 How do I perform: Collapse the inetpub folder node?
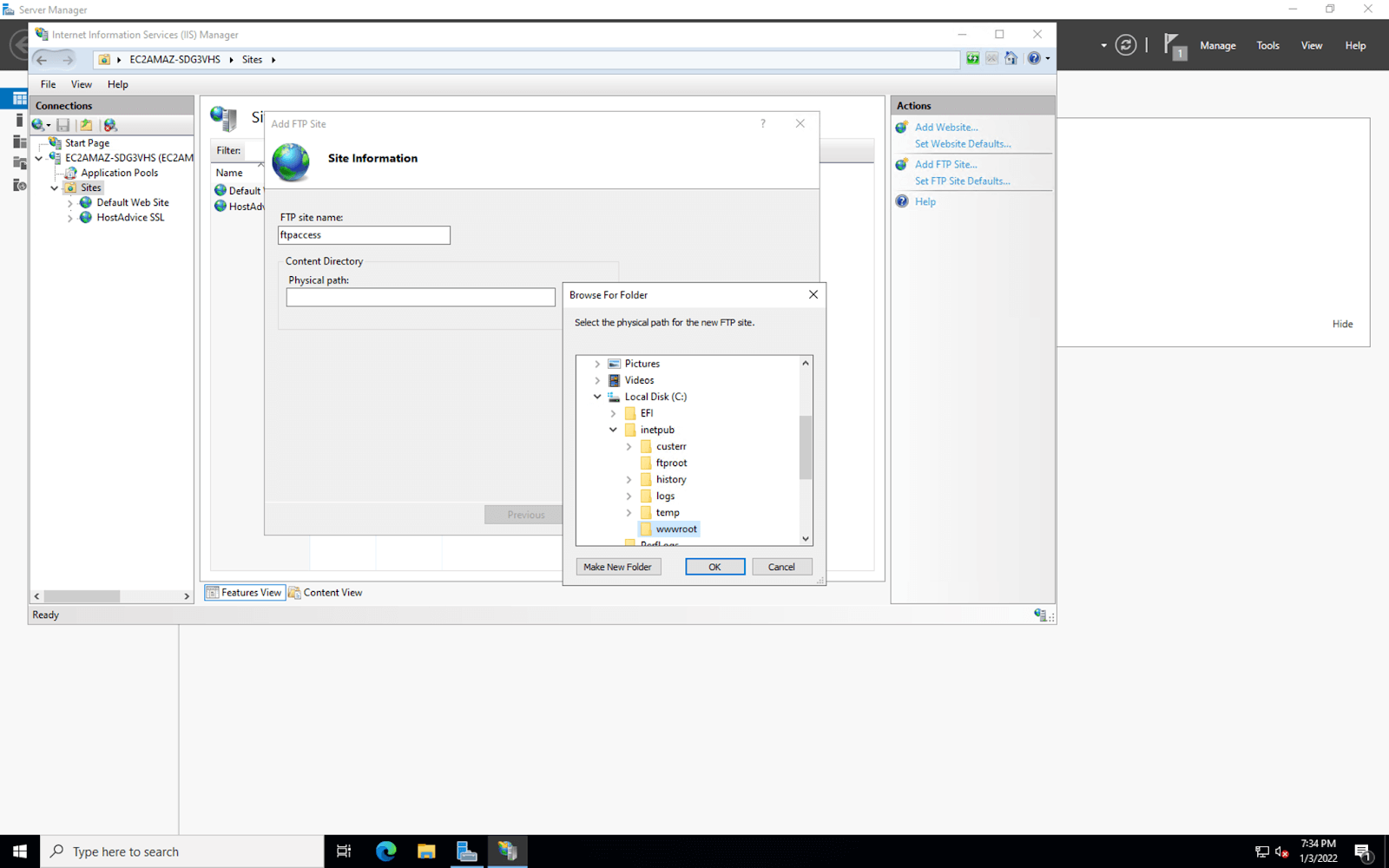(x=613, y=430)
